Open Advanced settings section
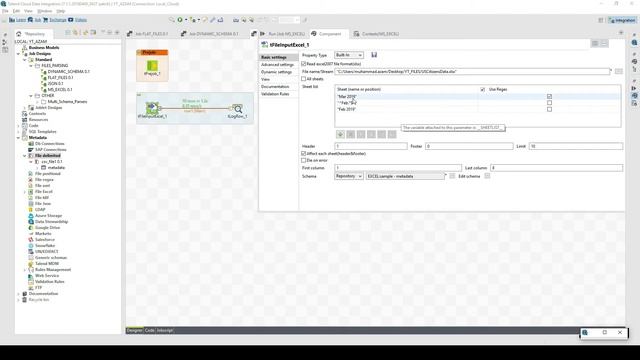 pyautogui.click(x=278, y=64)
